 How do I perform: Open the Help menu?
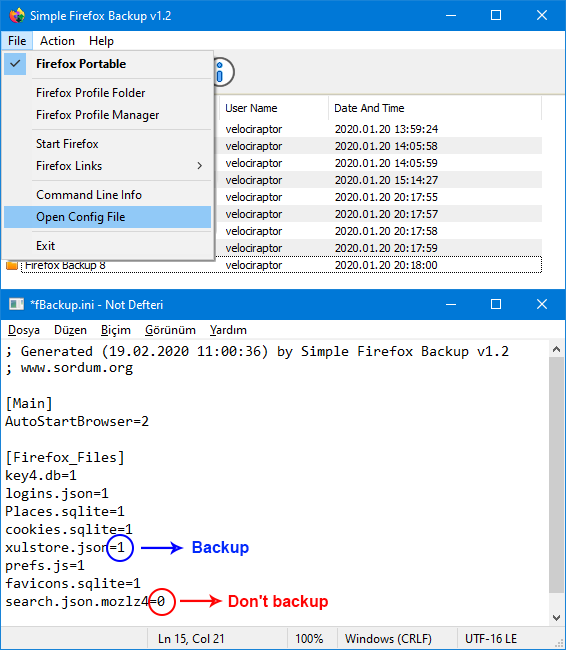[x=101, y=41]
